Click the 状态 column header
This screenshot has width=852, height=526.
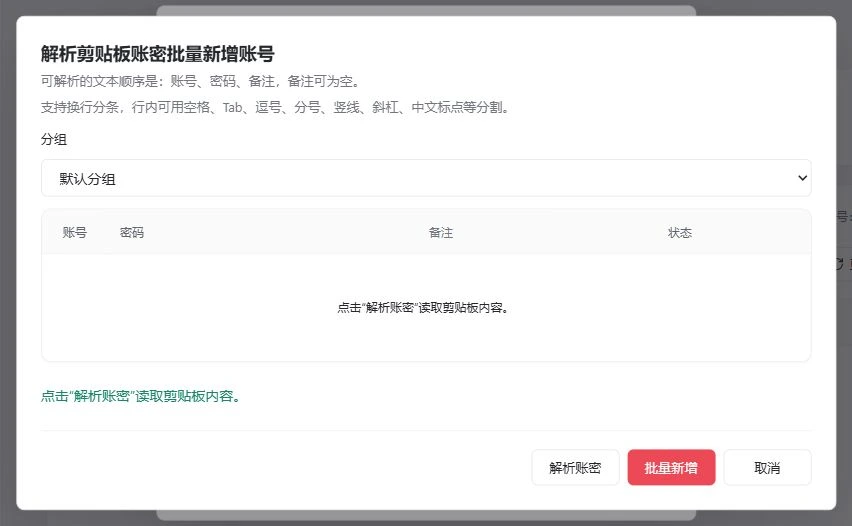click(x=680, y=233)
